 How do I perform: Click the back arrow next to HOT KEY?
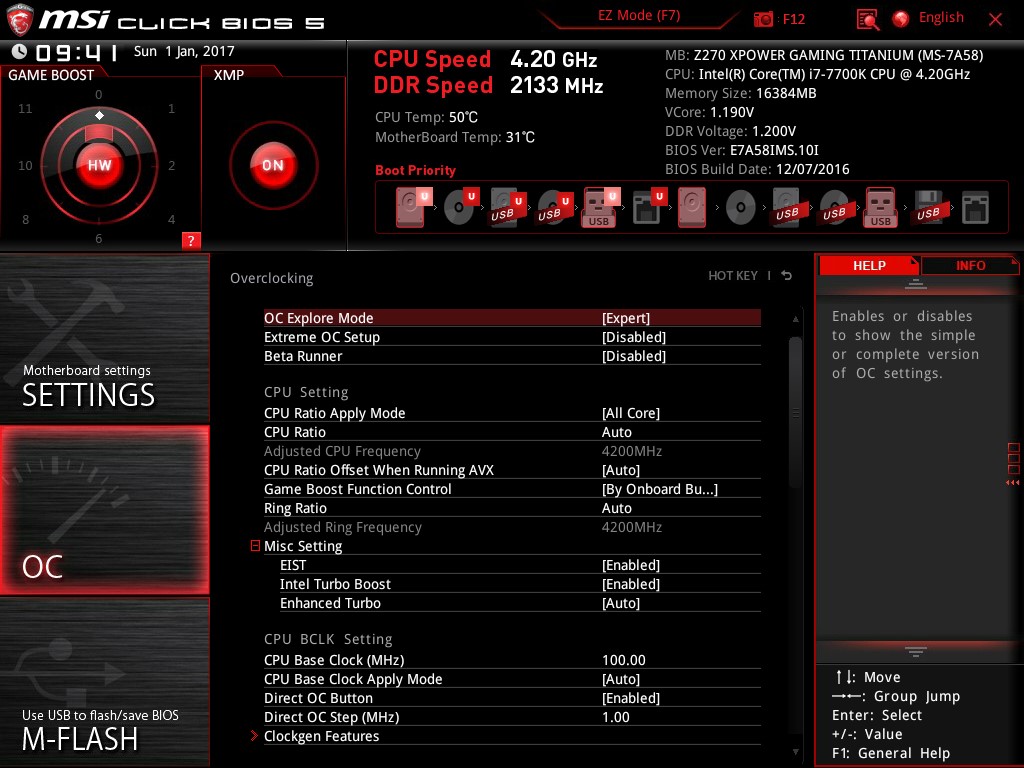[x=787, y=276]
